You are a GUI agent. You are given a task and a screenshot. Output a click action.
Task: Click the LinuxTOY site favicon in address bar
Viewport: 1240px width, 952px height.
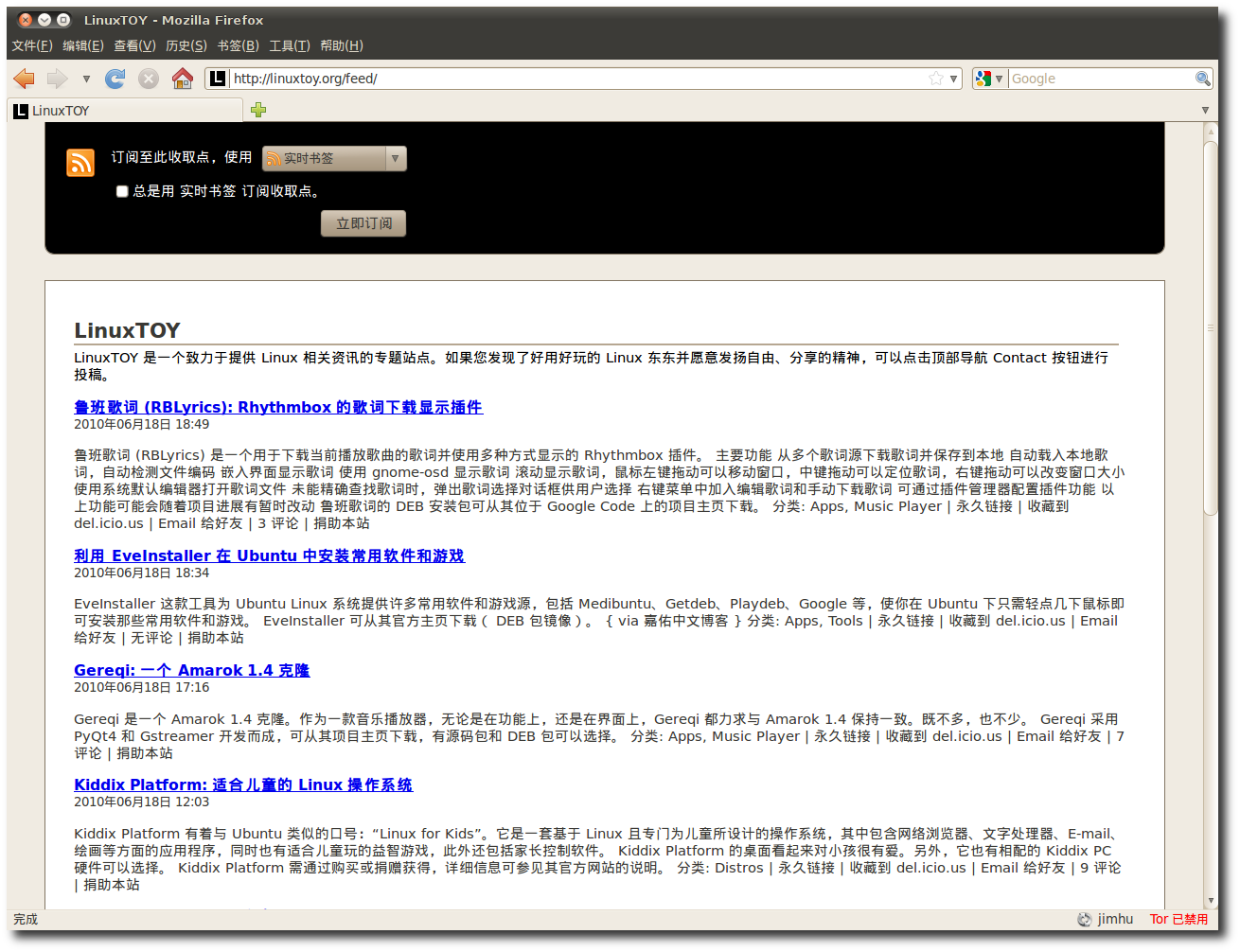click(x=218, y=79)
